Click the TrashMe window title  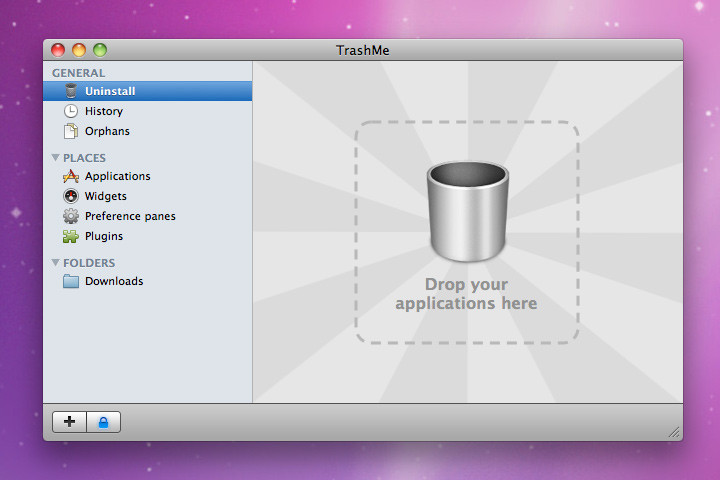point(363,50)
